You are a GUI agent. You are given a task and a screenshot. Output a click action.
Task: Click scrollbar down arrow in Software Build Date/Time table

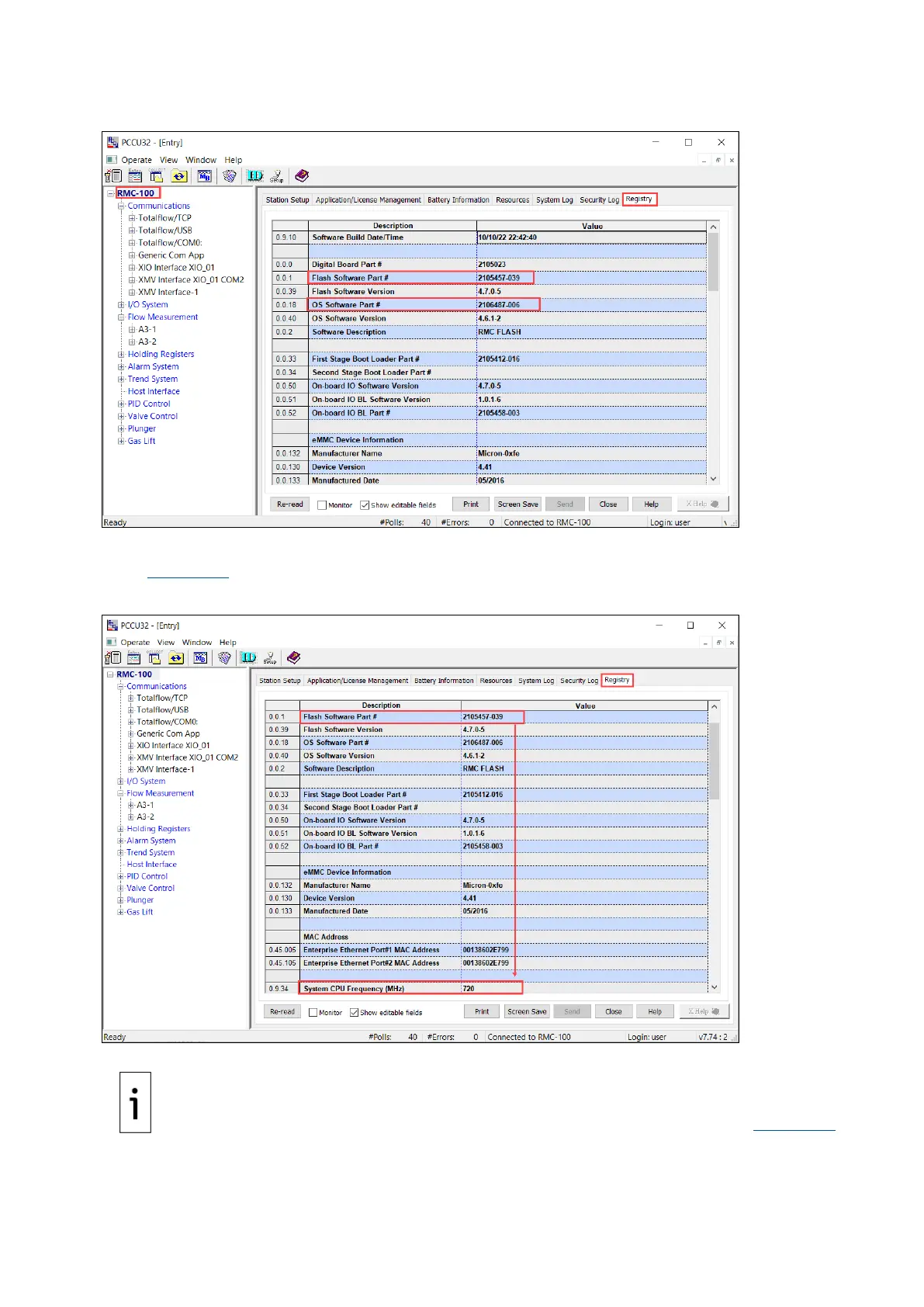(x=713, y=479)
